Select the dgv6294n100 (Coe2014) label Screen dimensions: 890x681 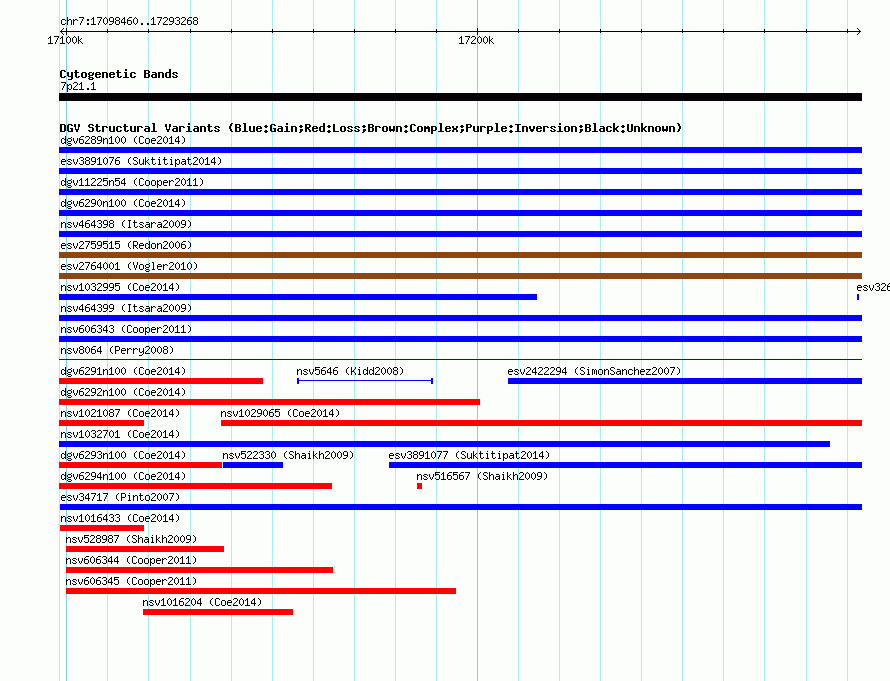123,476
